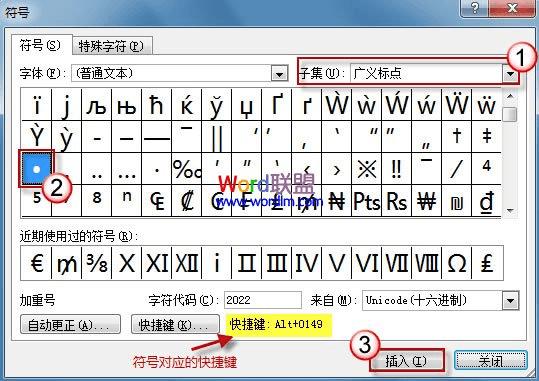Choose the Pts peseta symbol
The height and width of the screenshot is (381, 539).
(x=366, y=200)
